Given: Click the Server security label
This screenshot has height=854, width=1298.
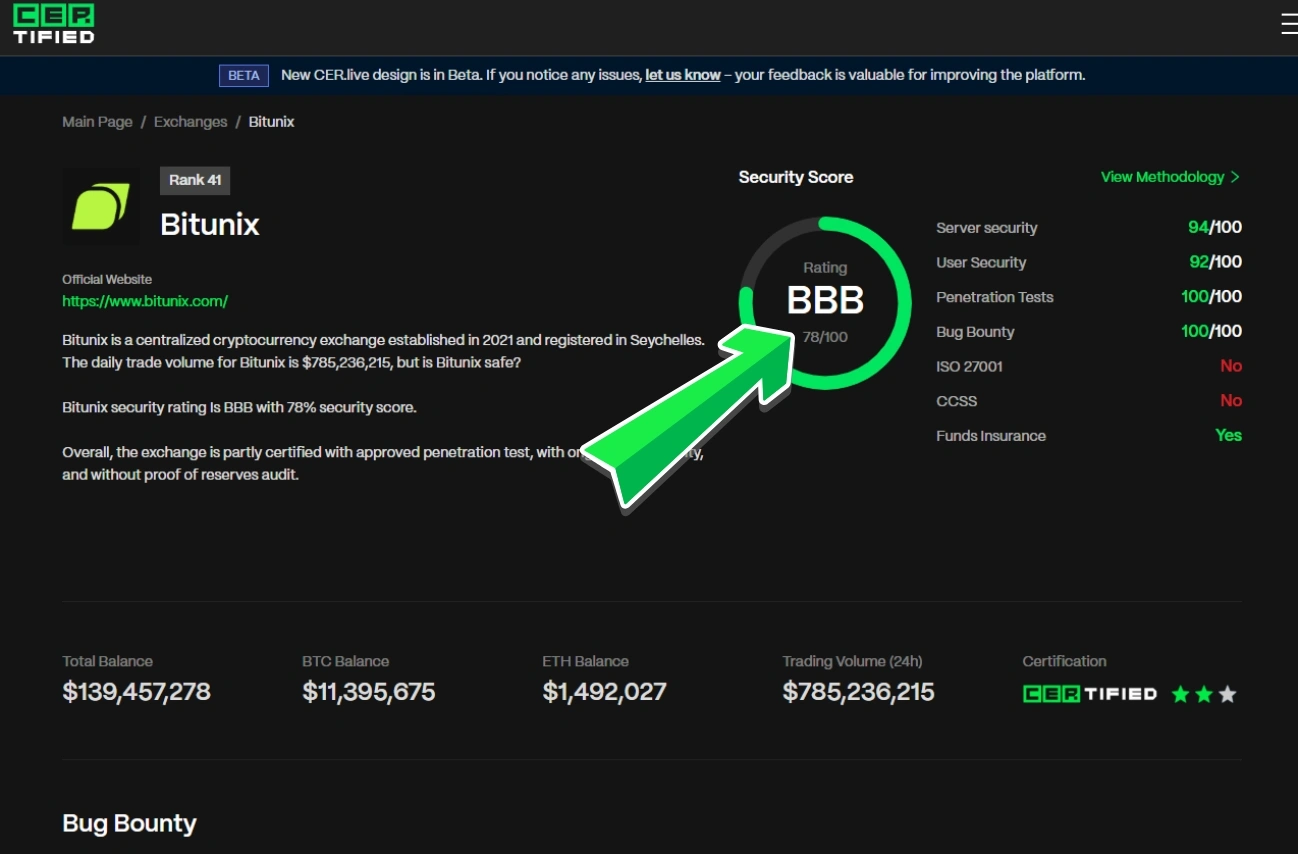Looking at the screenshot, I should [x=987, y=228].
